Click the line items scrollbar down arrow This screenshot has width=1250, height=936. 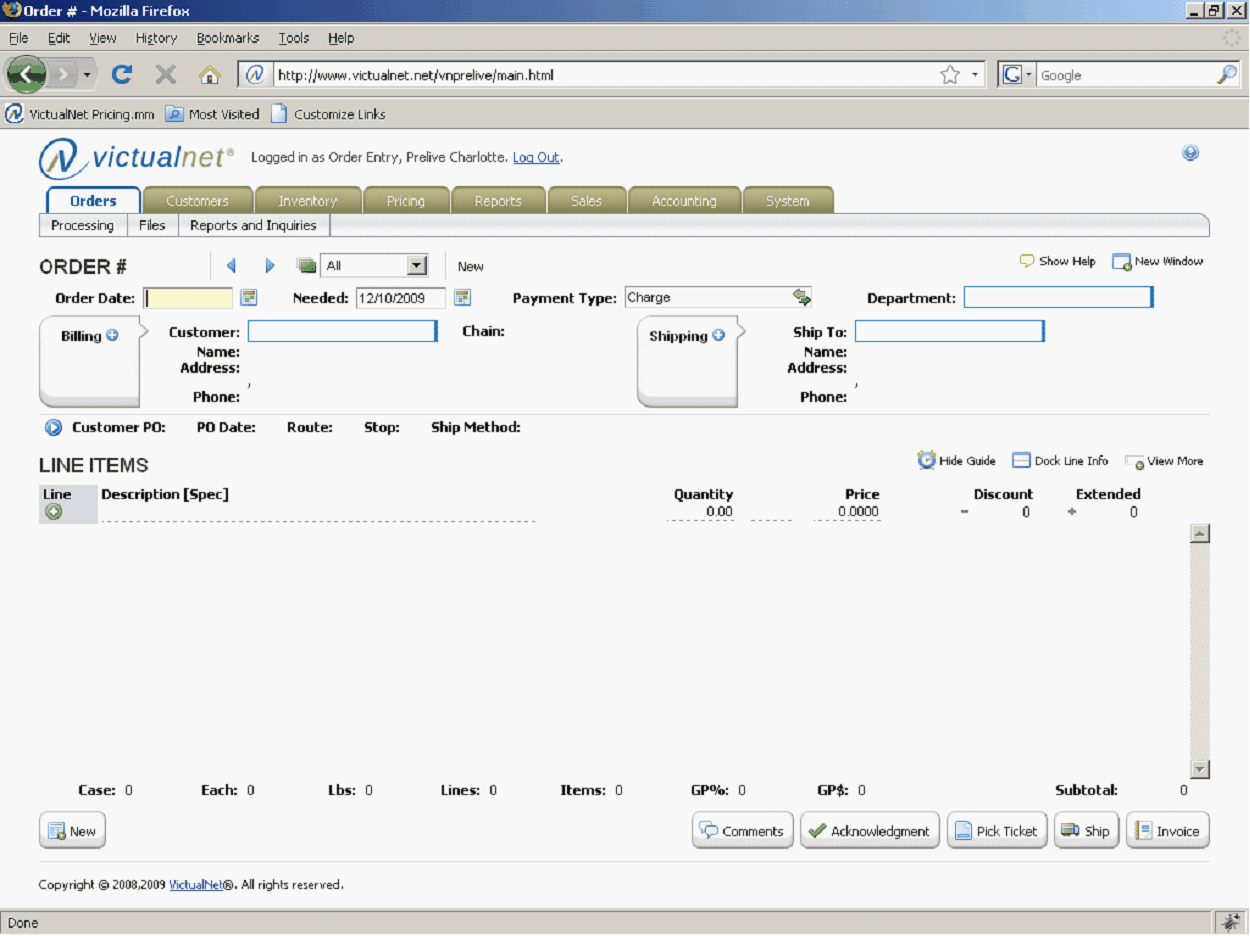1200,769
